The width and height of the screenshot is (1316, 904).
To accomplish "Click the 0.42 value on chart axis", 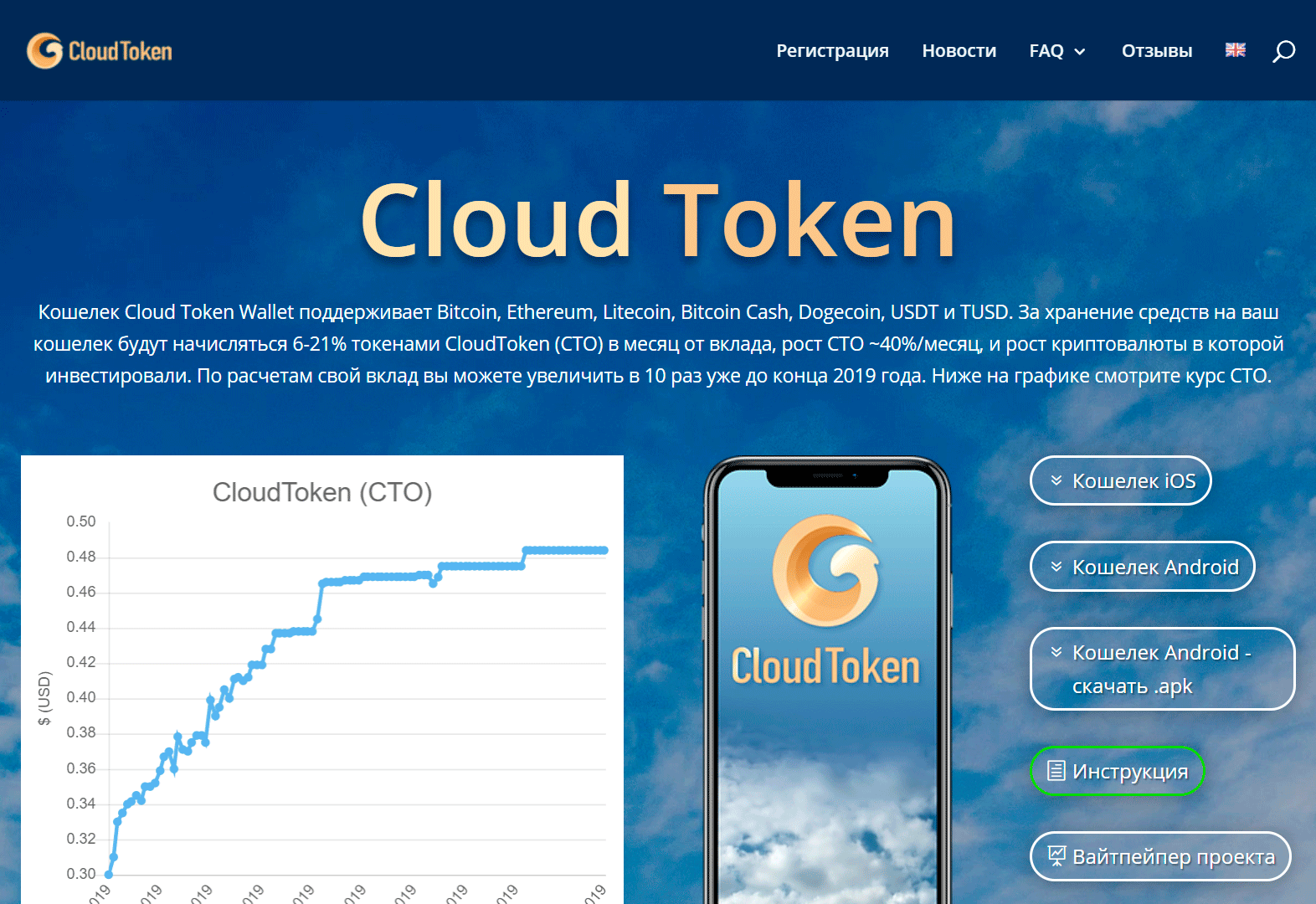I will (81, 662).
